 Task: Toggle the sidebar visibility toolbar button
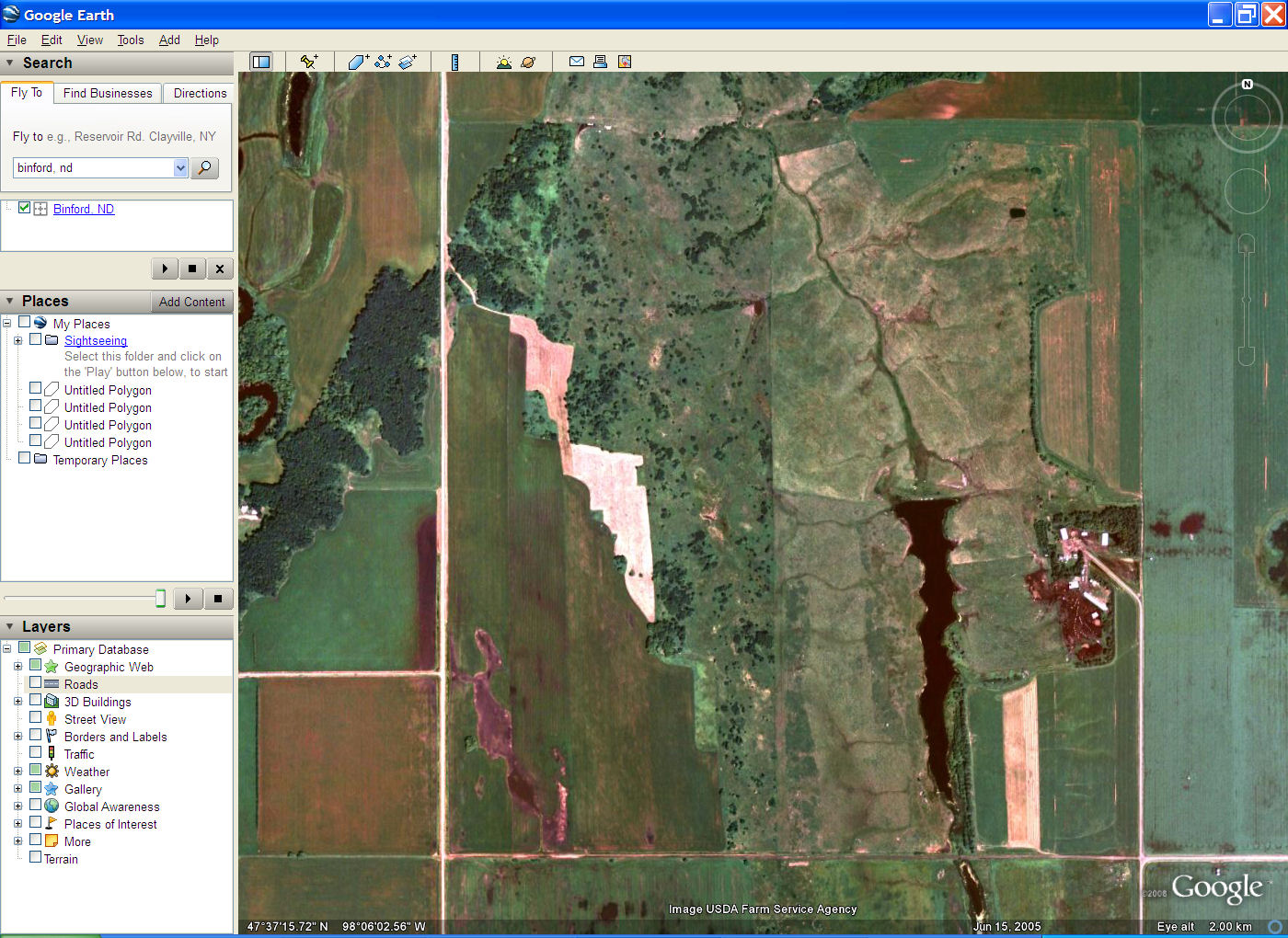(x=261, y=62)
